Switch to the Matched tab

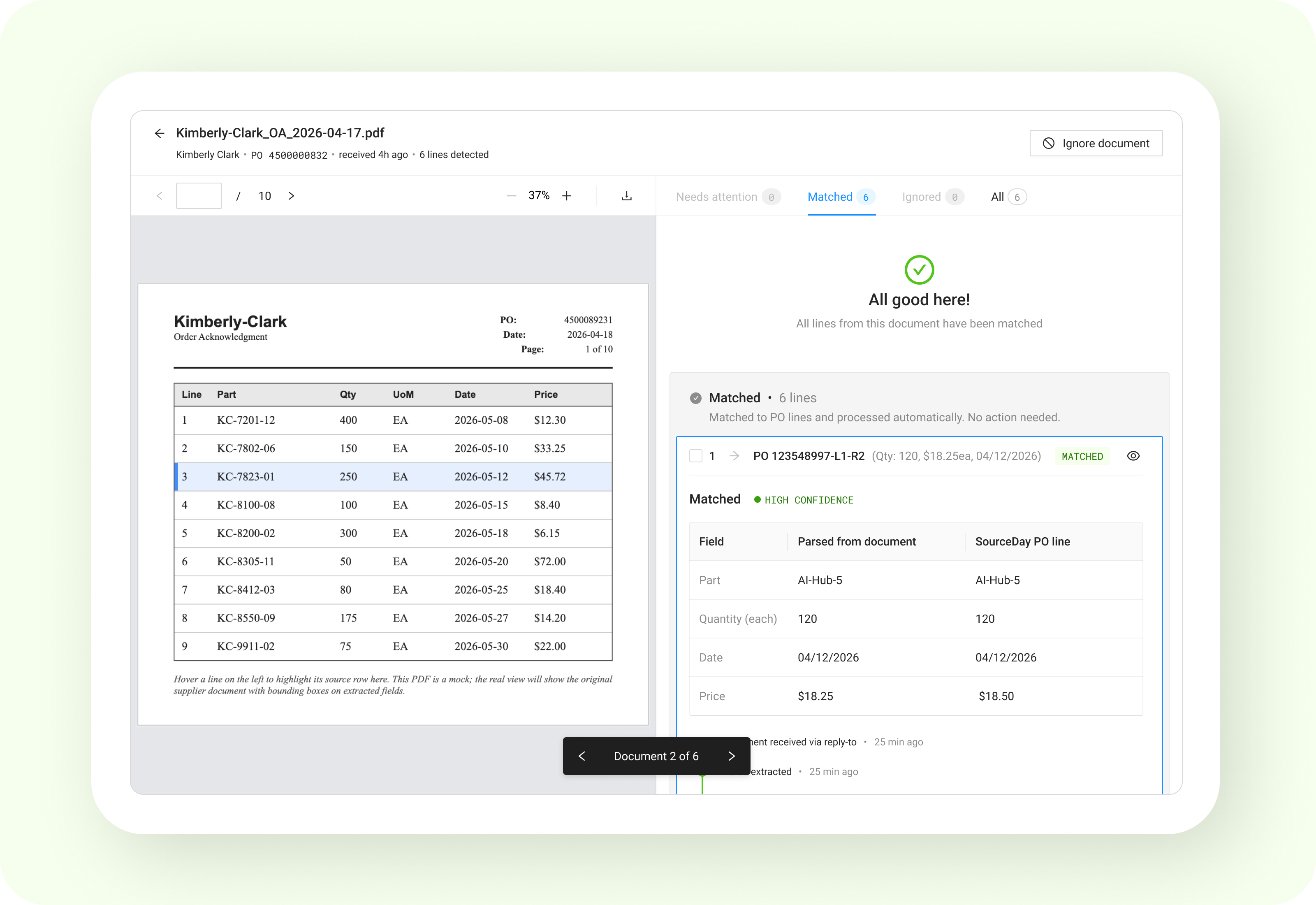[x=841, y=197]
